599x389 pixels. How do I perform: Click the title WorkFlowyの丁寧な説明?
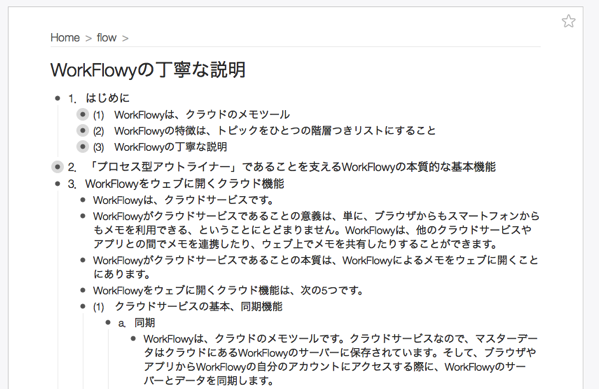click(x=148, y=70)
